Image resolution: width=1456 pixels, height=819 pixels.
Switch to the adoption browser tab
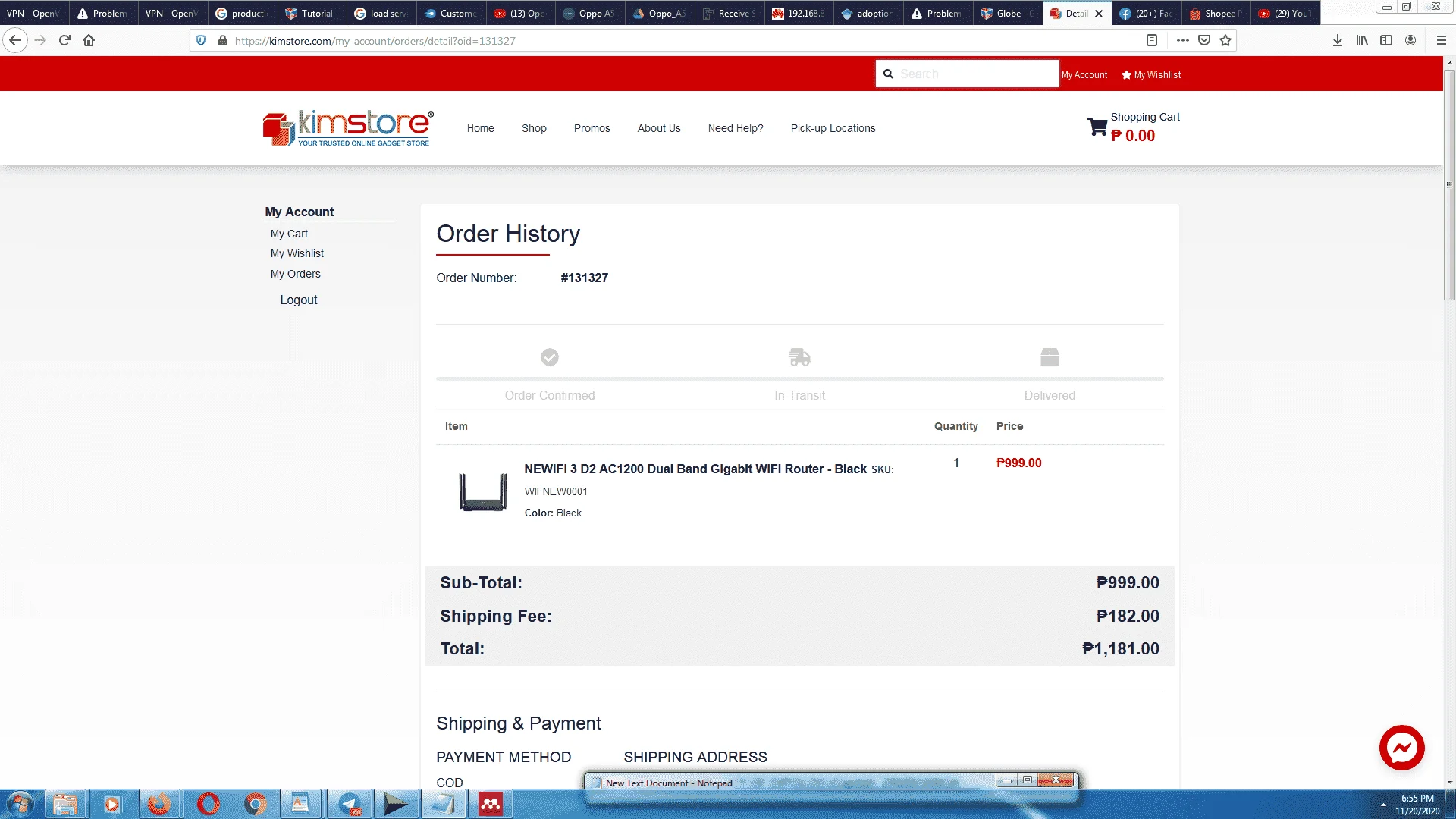click(868, 13)
